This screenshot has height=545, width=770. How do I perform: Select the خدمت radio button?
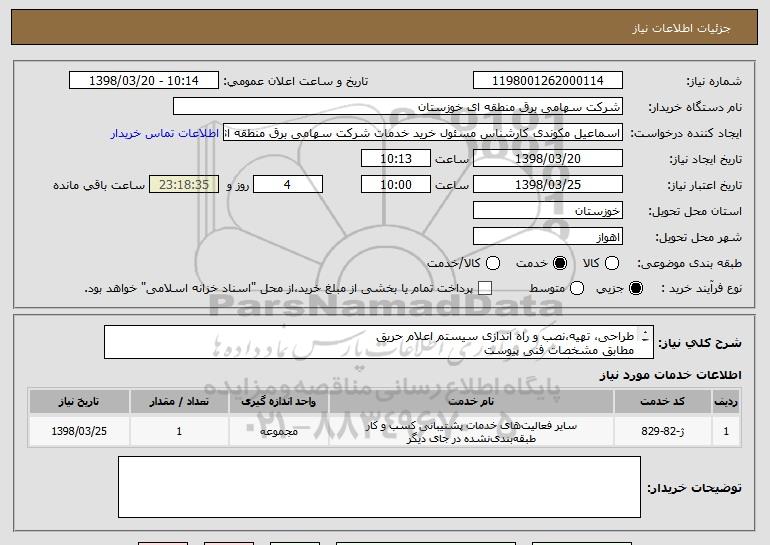(559, 263)
